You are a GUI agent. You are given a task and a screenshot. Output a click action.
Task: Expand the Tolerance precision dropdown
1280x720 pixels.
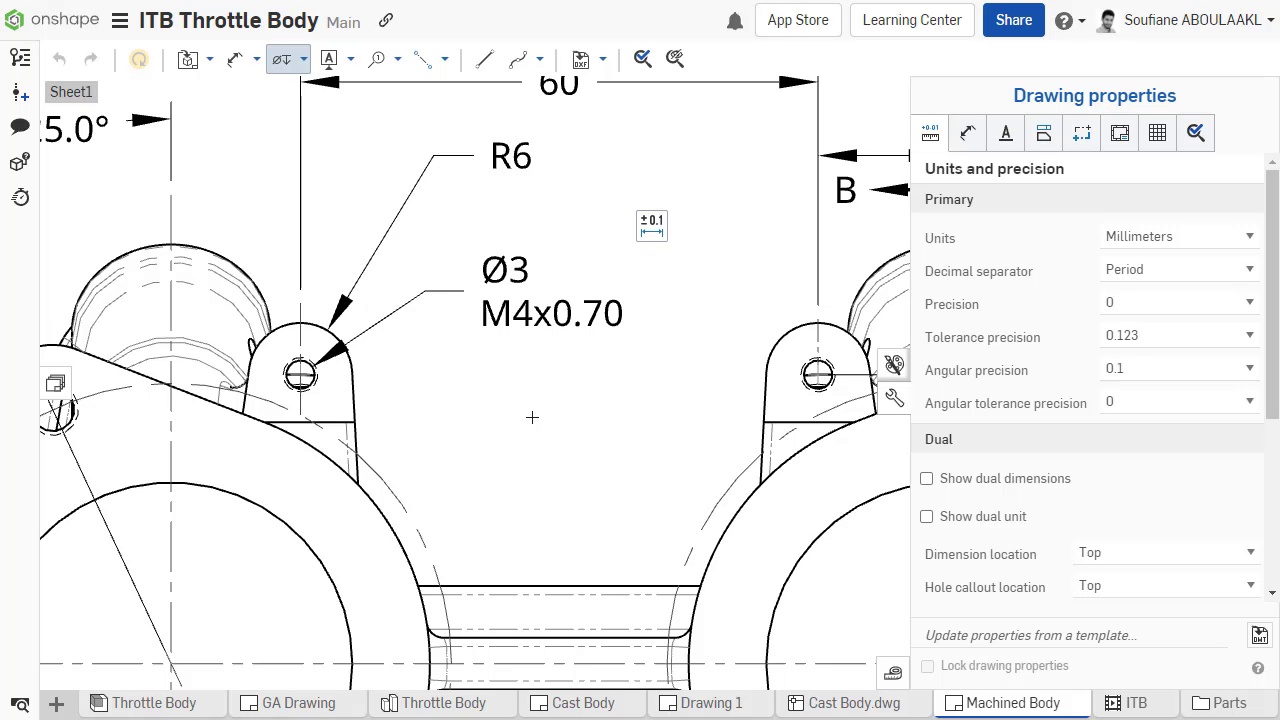tap(1179, 336)
